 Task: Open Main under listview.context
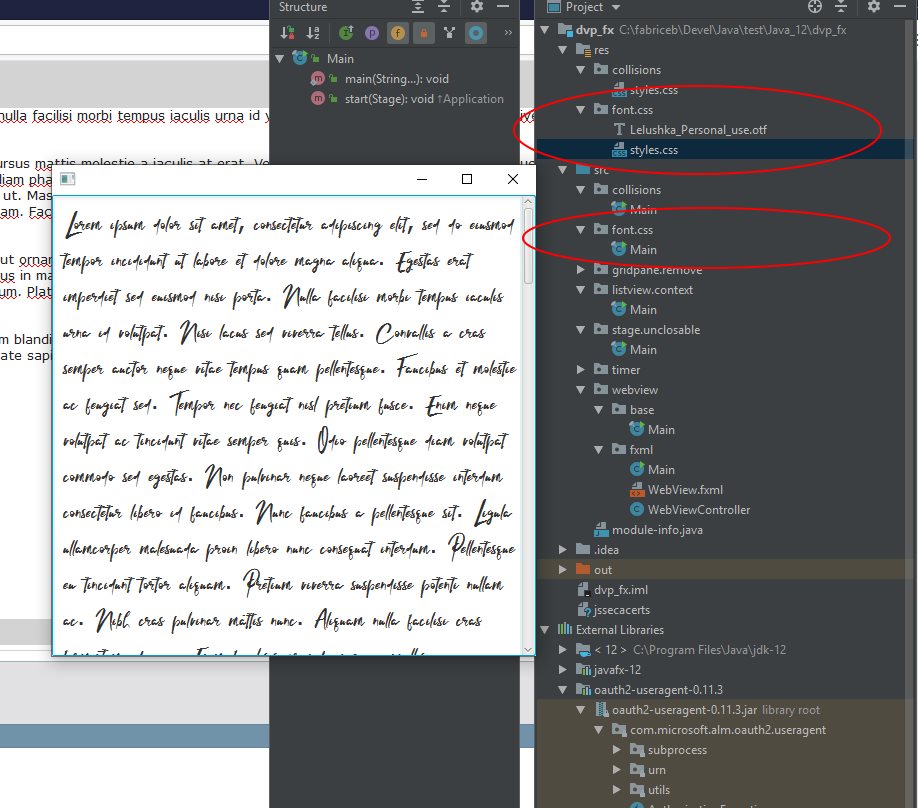pyautogui.click(x=643, y=309)
